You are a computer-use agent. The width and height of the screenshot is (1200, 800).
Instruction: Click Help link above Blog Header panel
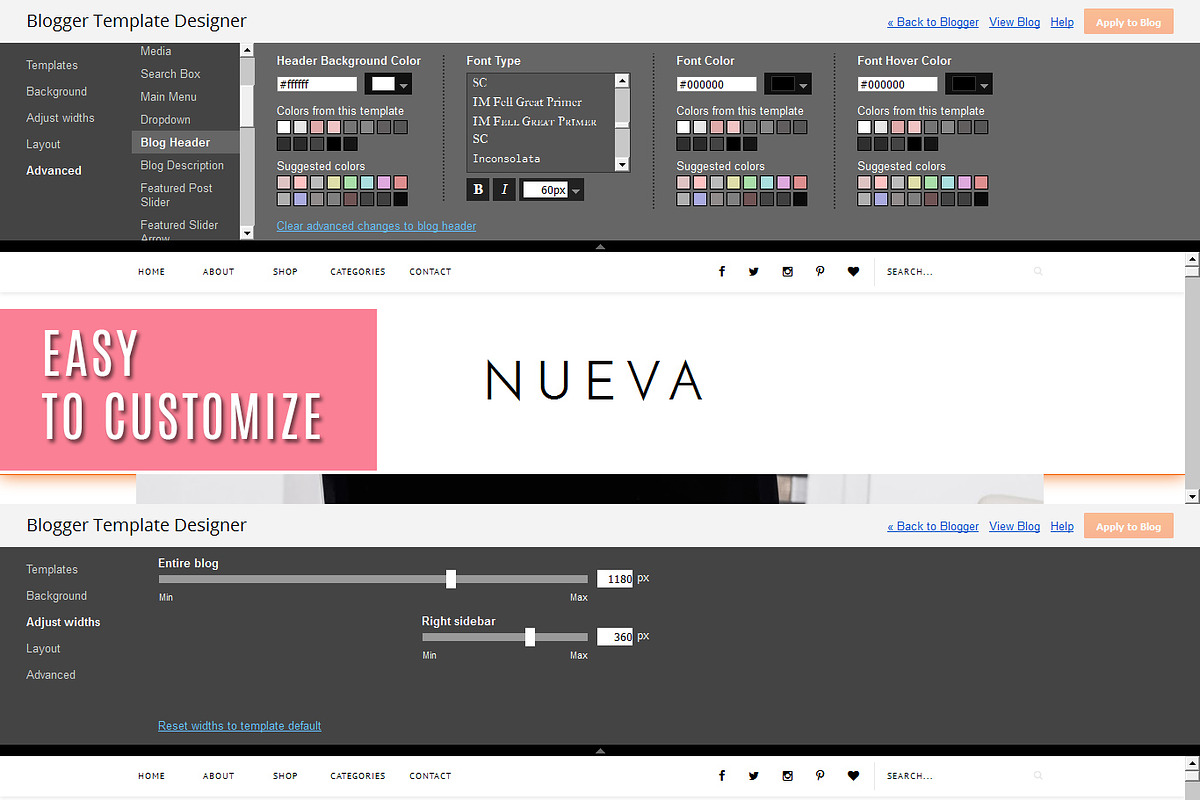coord(1062,22)
